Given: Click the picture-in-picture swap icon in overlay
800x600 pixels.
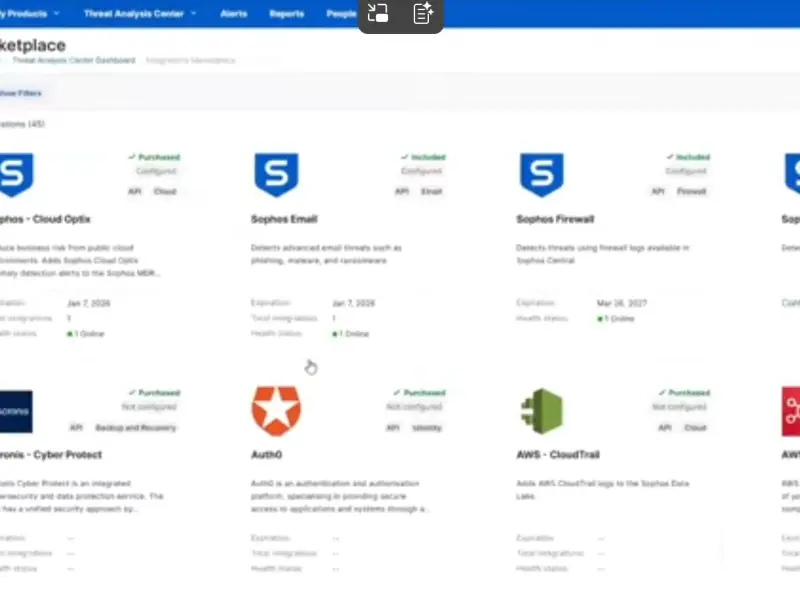Looking at the screenshot, I should coord(378,14).
